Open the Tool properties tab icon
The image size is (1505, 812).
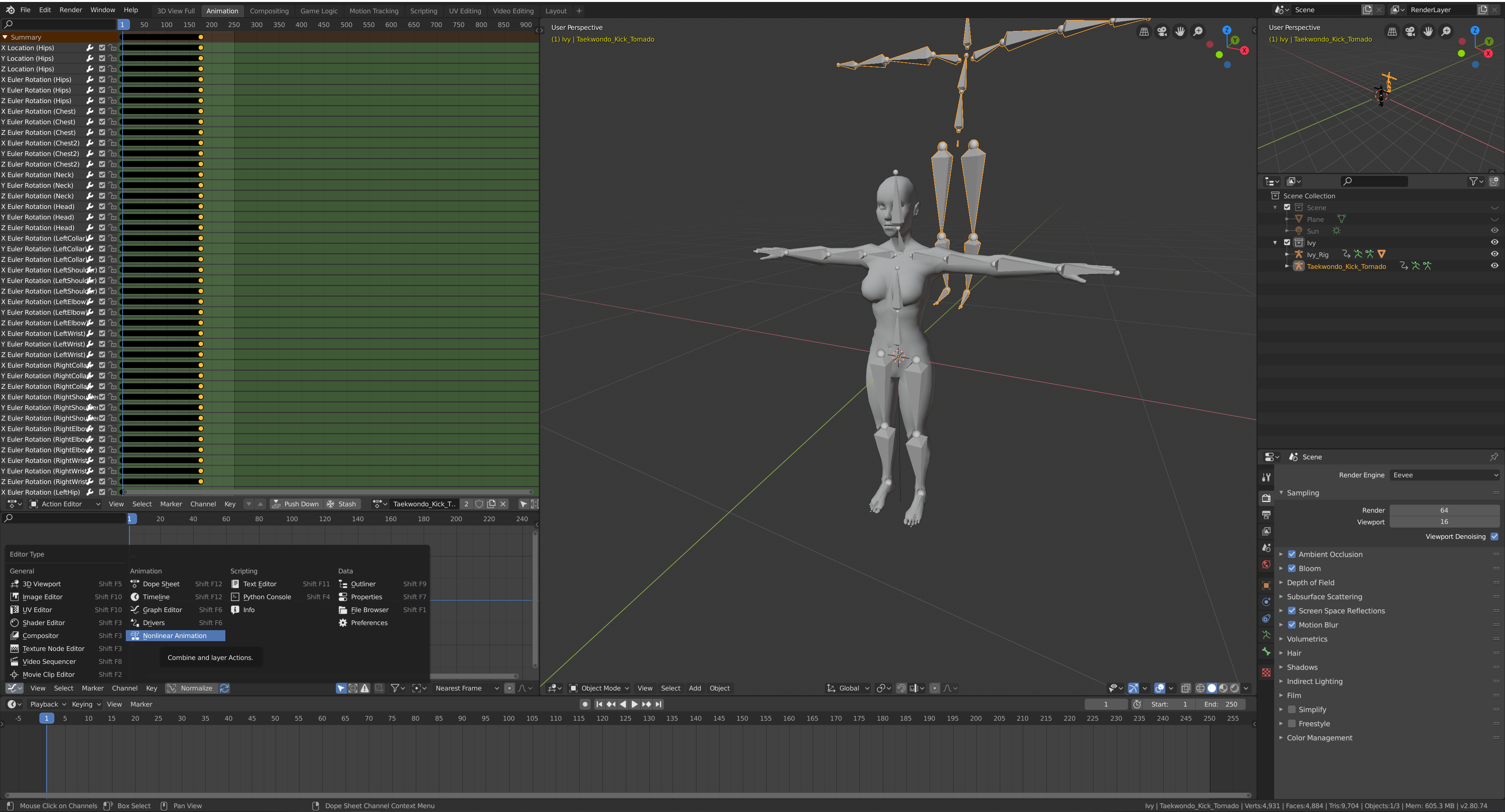pyautogui.click(x=1266, y=477)
